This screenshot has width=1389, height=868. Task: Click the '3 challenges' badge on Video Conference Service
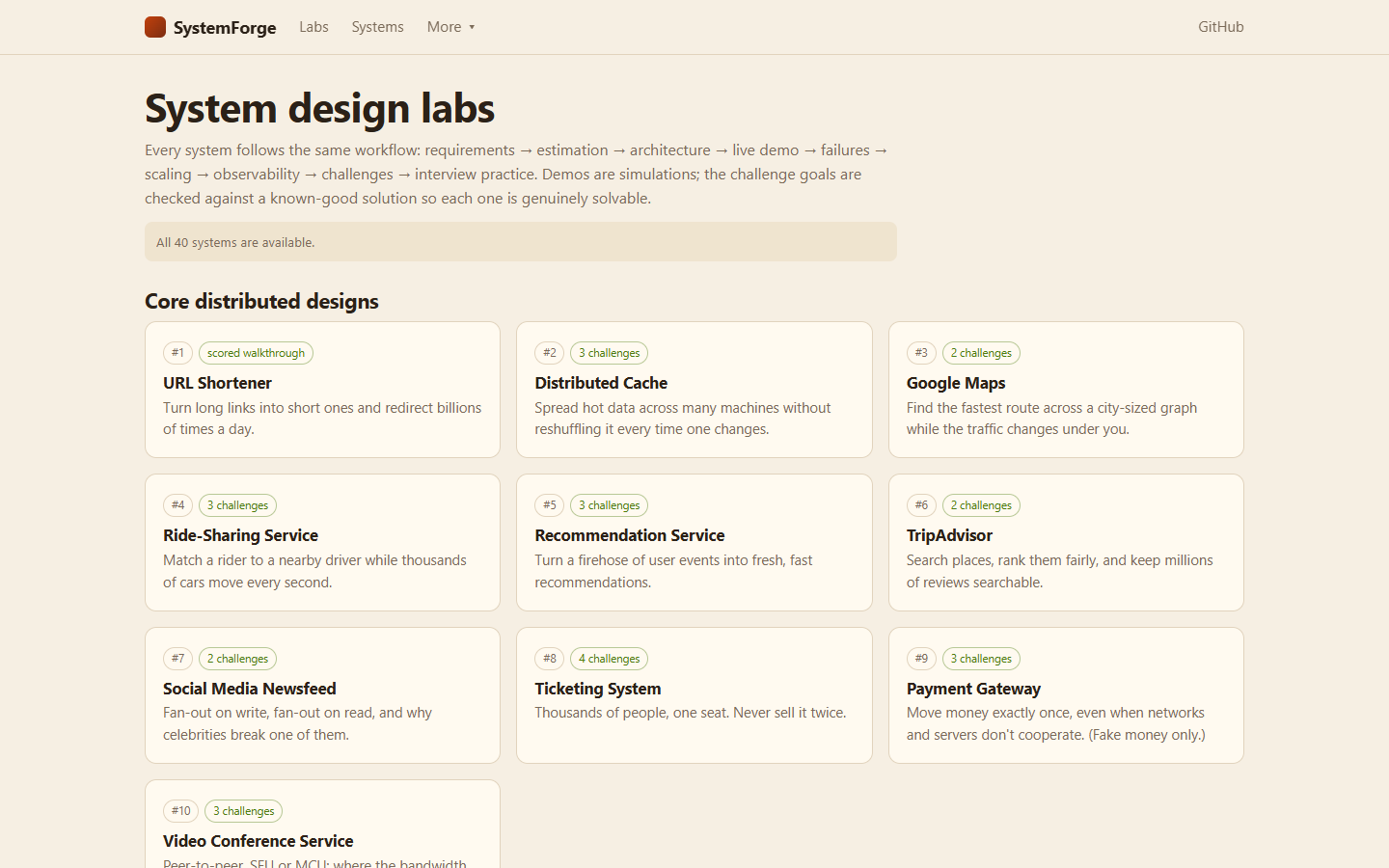[244, 811]
